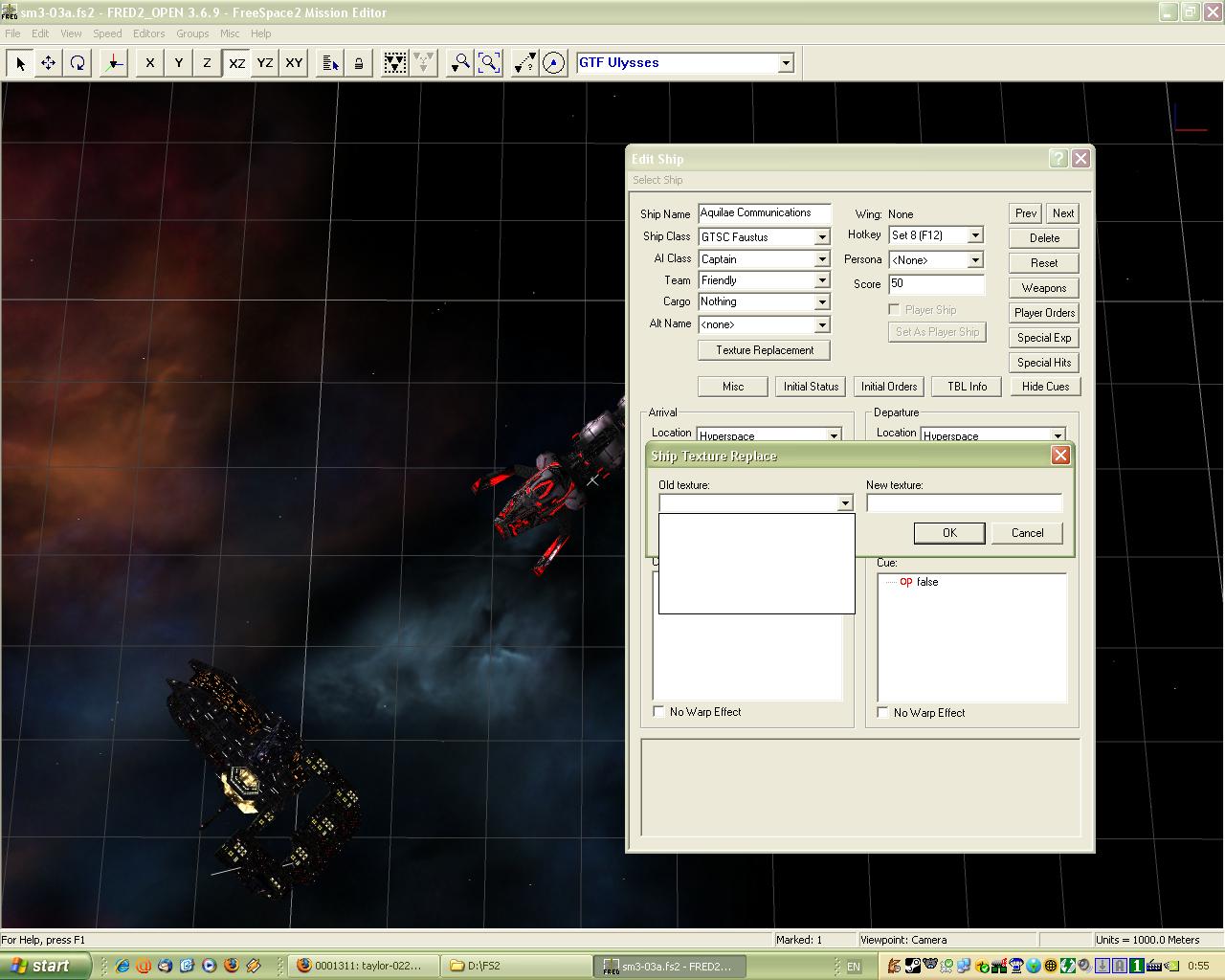The width and height of the screenshot is (1225, 980).
Task: Open the Edit menu
Action: click(x=40, y=33)
